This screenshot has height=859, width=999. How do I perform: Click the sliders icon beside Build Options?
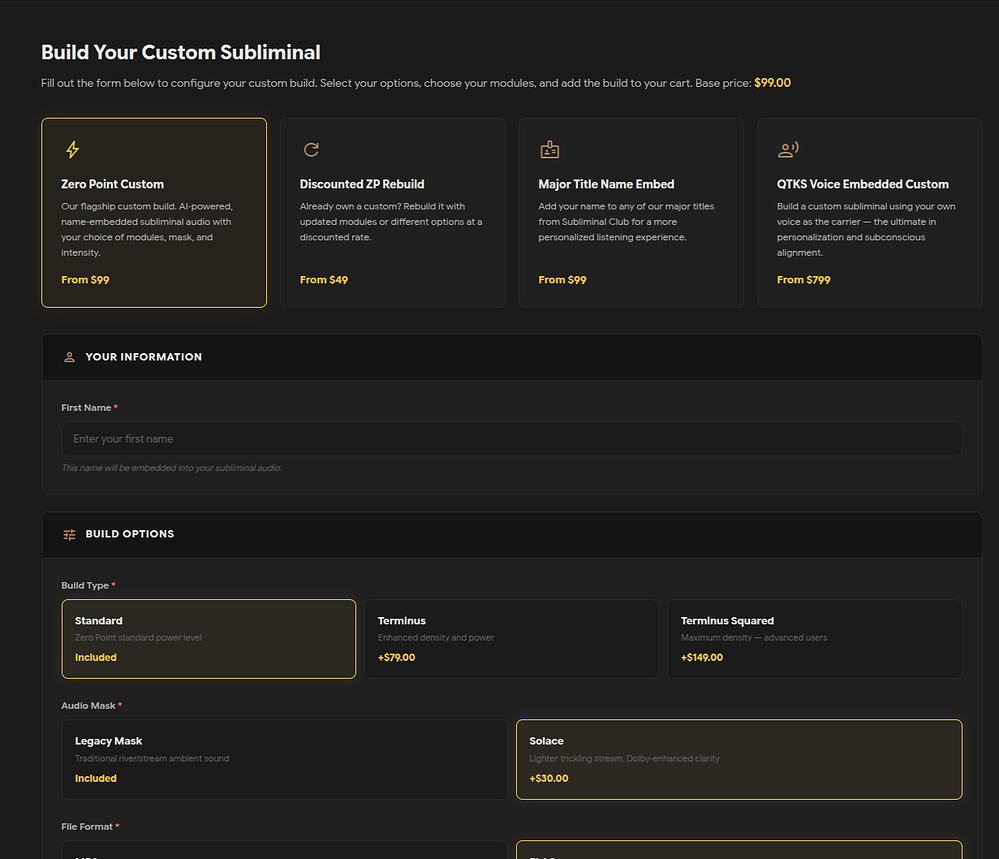coord(69,534)
